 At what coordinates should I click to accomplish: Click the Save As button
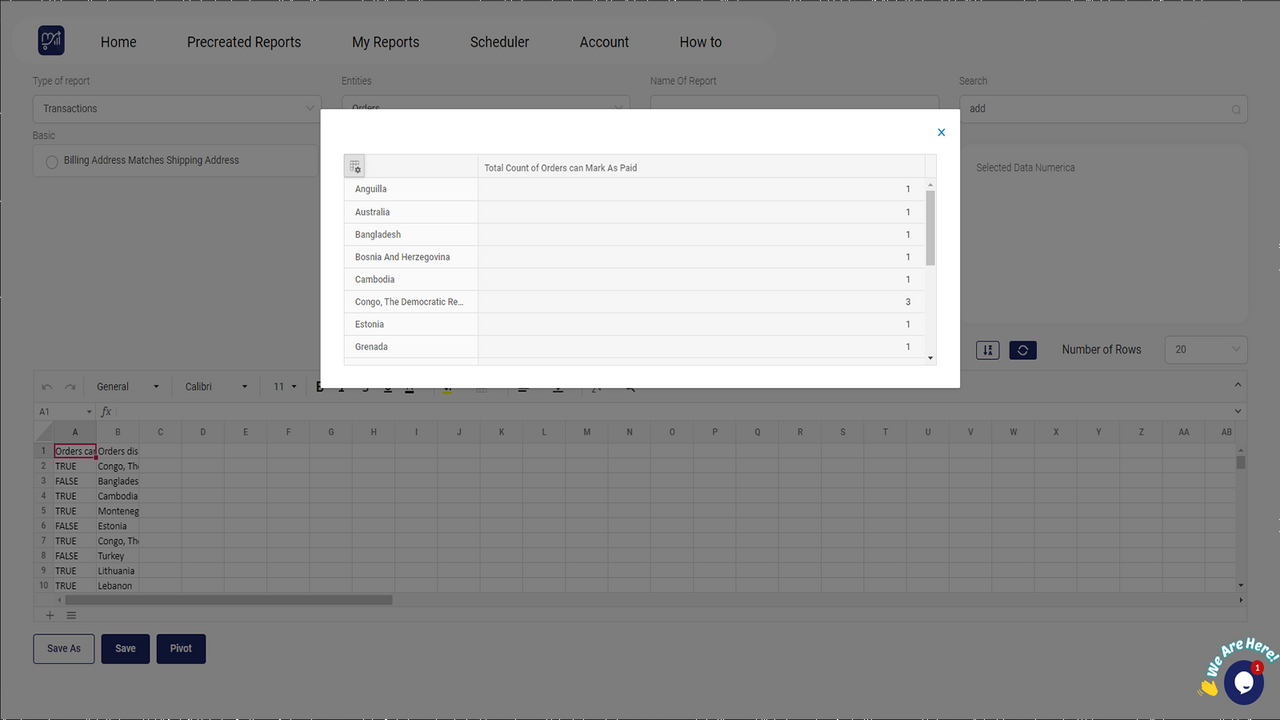click(64, 649)
